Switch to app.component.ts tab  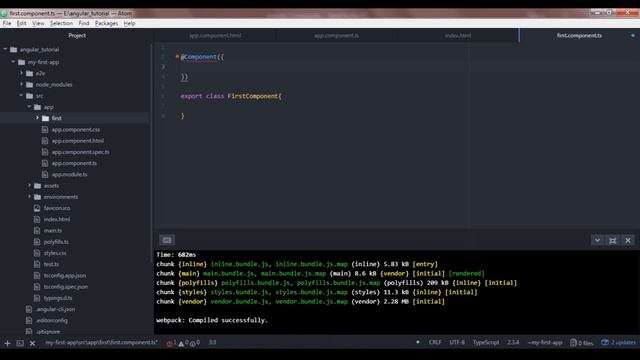pos(336,36)
